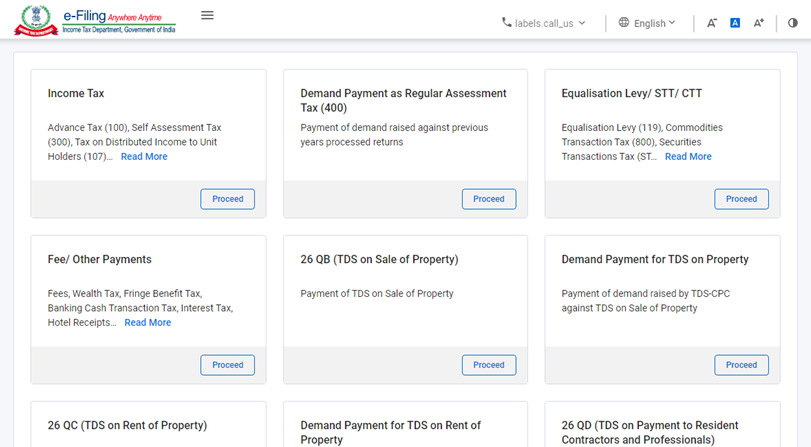Expand Read More in Income Tax card
Image resolution: width=811 pixels, height=447 pixels.
click(144, 157)
